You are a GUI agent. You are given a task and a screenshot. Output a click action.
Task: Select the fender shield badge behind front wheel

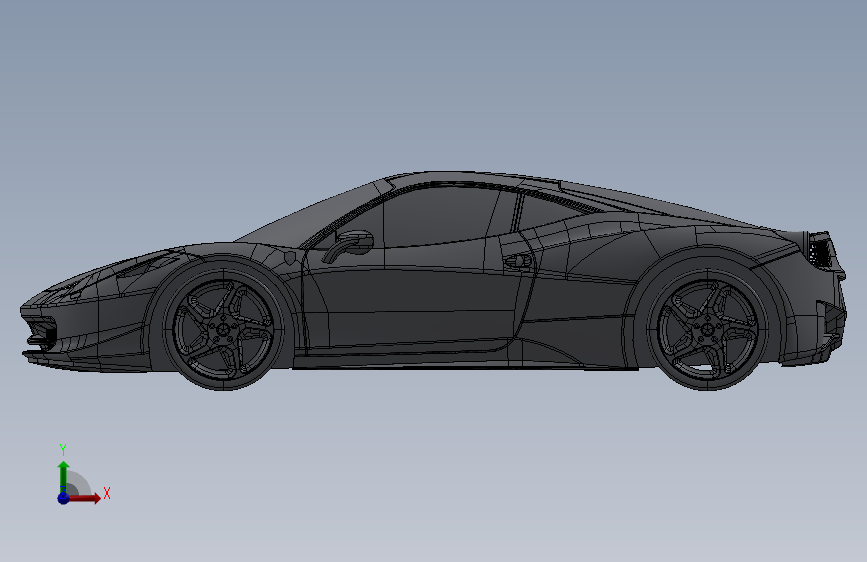click(x=290, y=258)
